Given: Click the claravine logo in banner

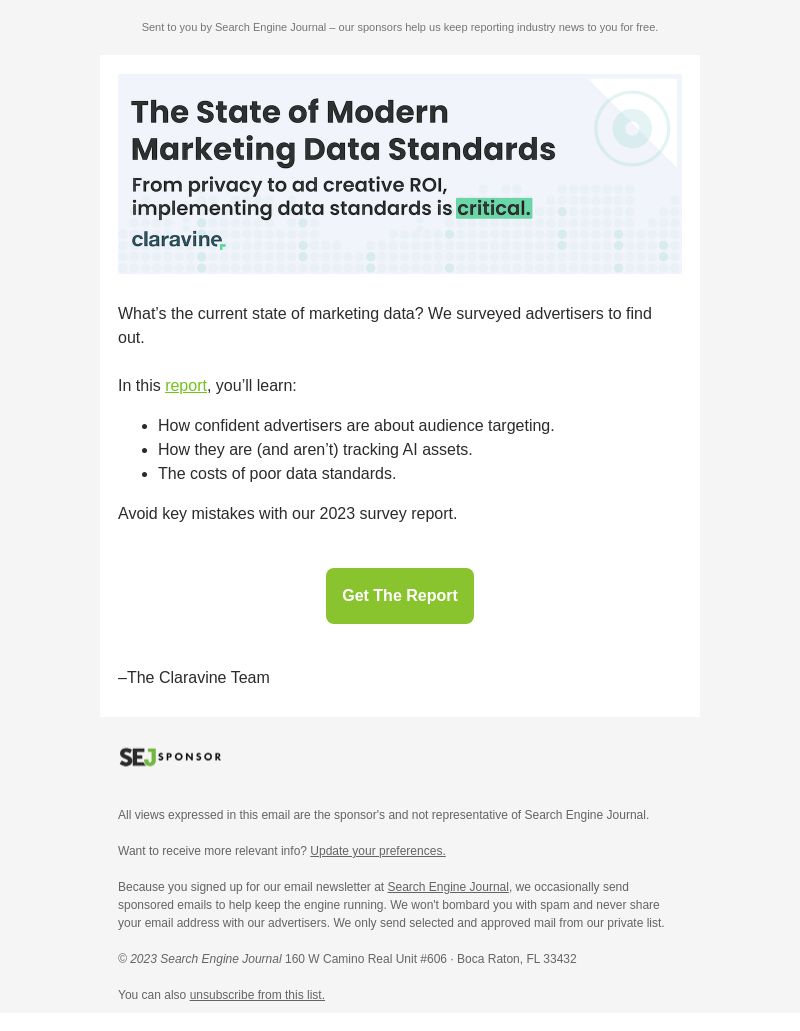Looking at the screenshot, I should tap(178, 239).
